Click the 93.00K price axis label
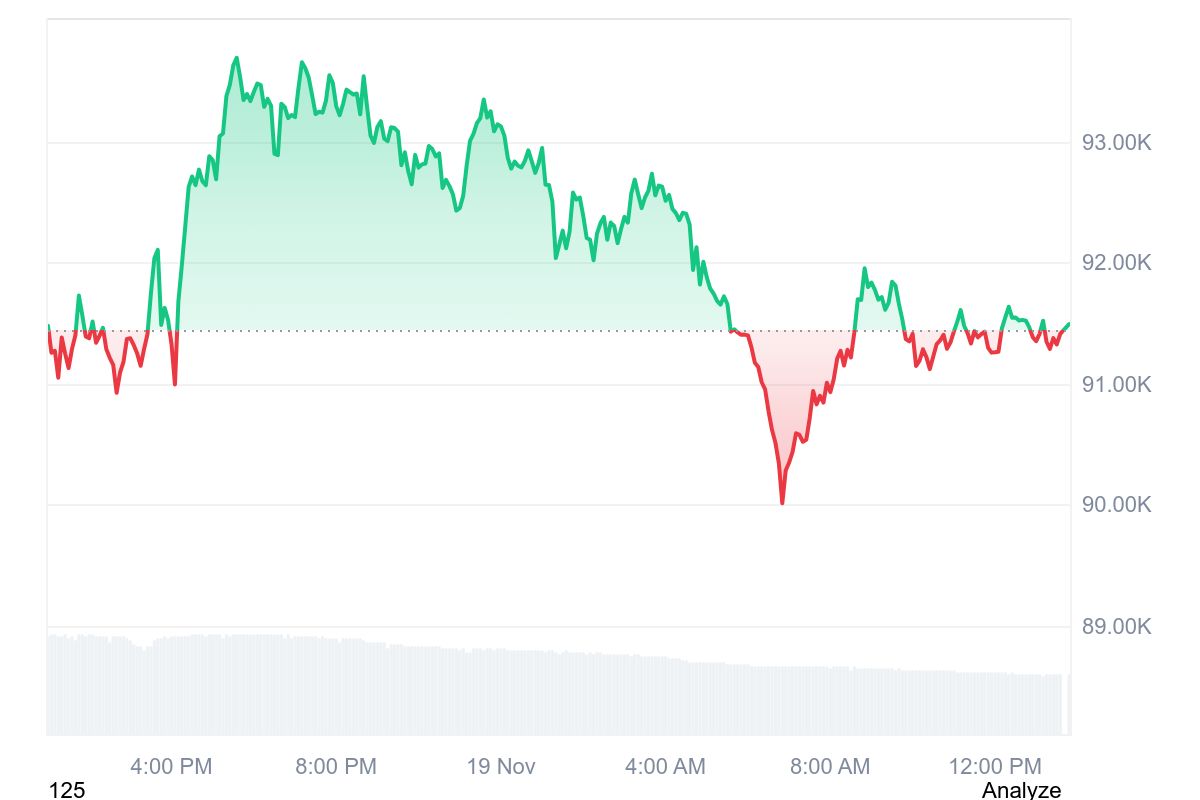 (x=1116, y=143)
